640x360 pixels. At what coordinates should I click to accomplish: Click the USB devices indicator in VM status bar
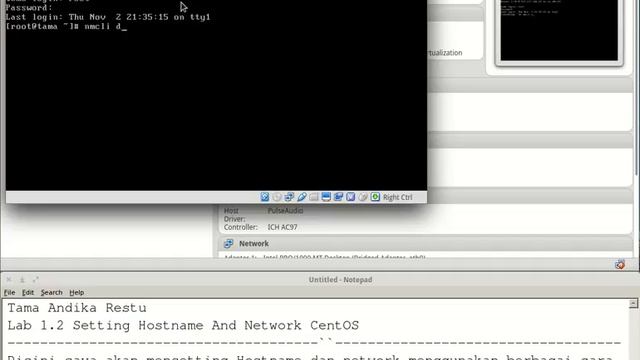point(302,197)
